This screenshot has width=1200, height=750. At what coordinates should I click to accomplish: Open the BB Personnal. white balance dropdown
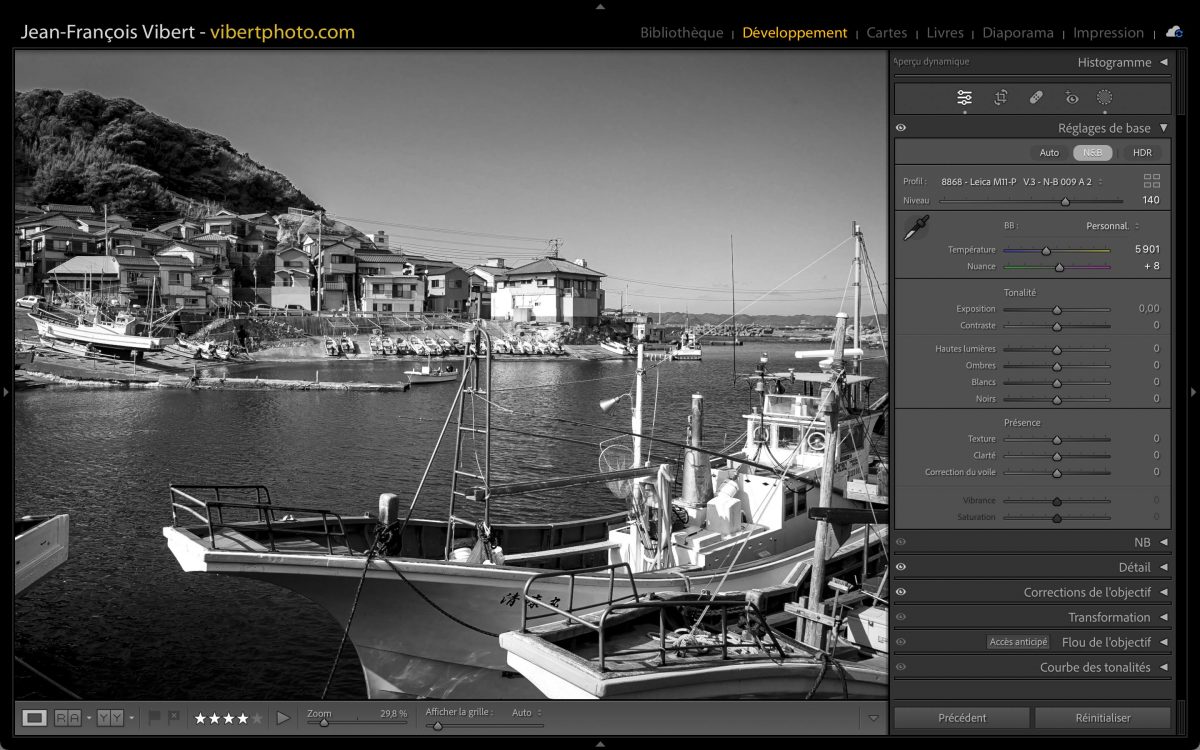coord(1113,226)
